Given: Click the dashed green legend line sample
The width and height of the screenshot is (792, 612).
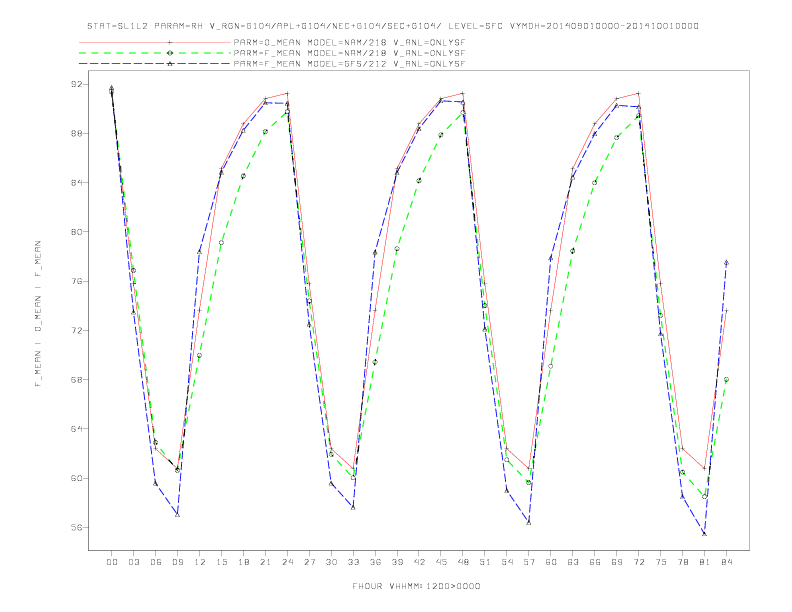Looking at the screenshot, I should [x=155, y=53].
